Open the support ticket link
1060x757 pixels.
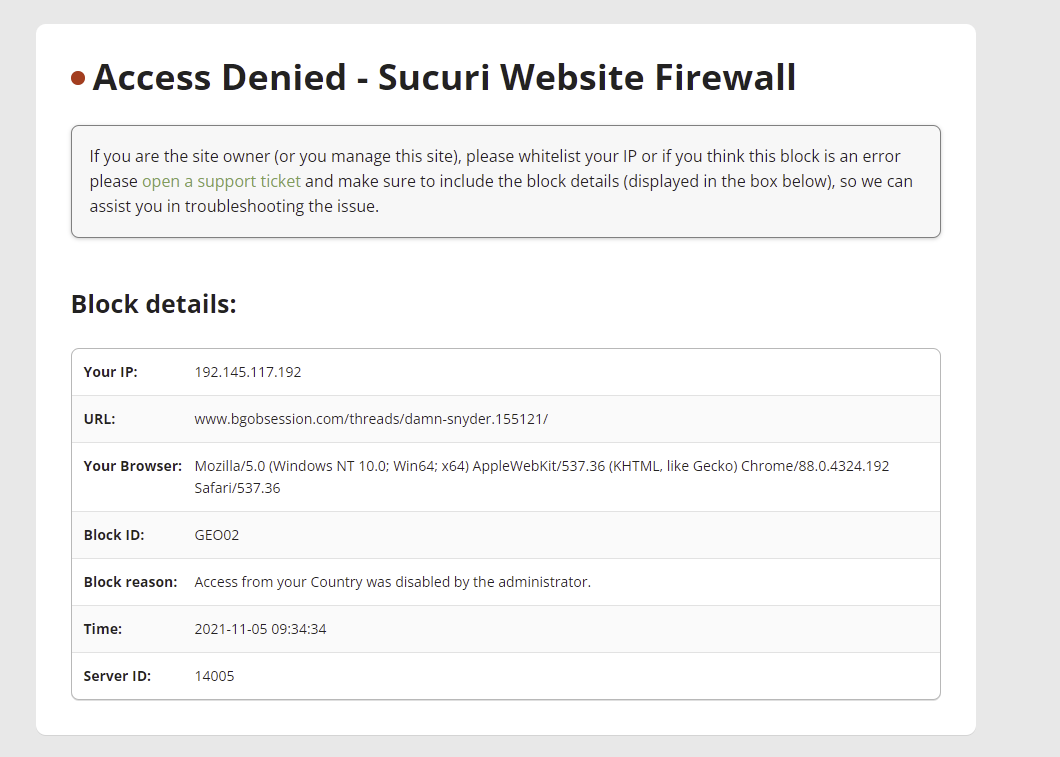(x=221, y=181)
